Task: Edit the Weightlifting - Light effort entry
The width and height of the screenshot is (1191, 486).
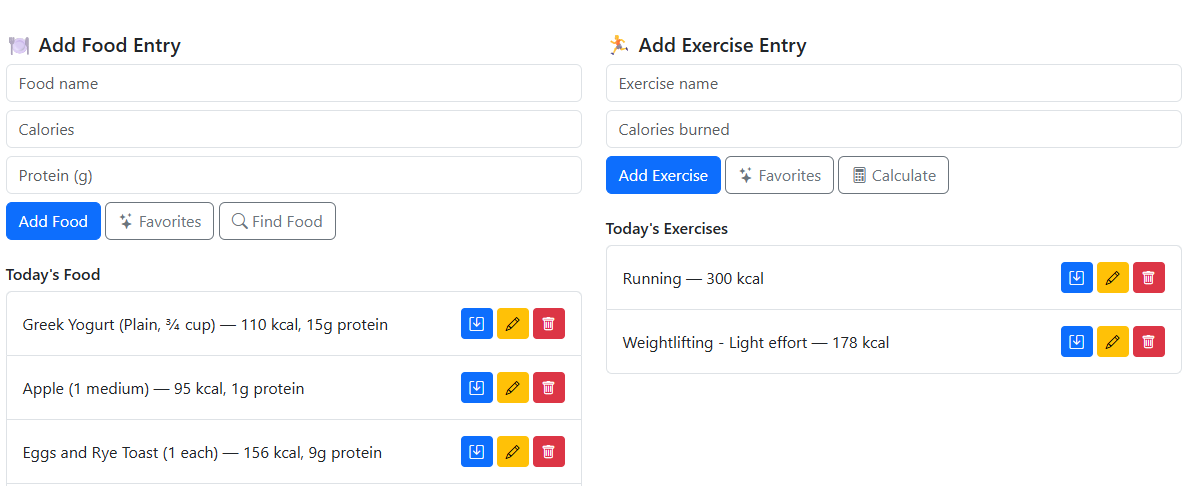Action: 1113,342
